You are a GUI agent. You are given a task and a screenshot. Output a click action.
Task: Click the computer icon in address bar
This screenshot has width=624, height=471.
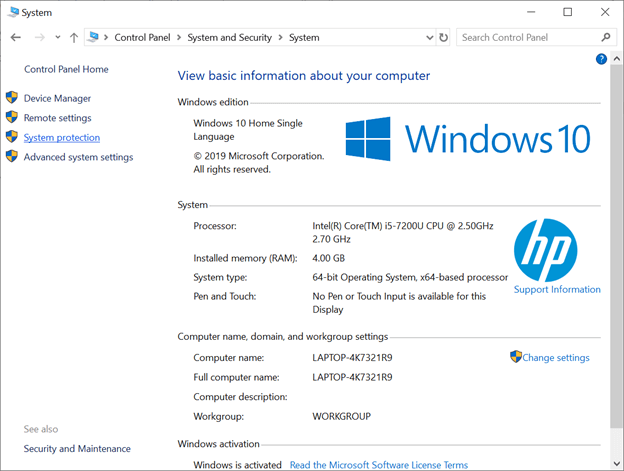(x=93, y=37)
